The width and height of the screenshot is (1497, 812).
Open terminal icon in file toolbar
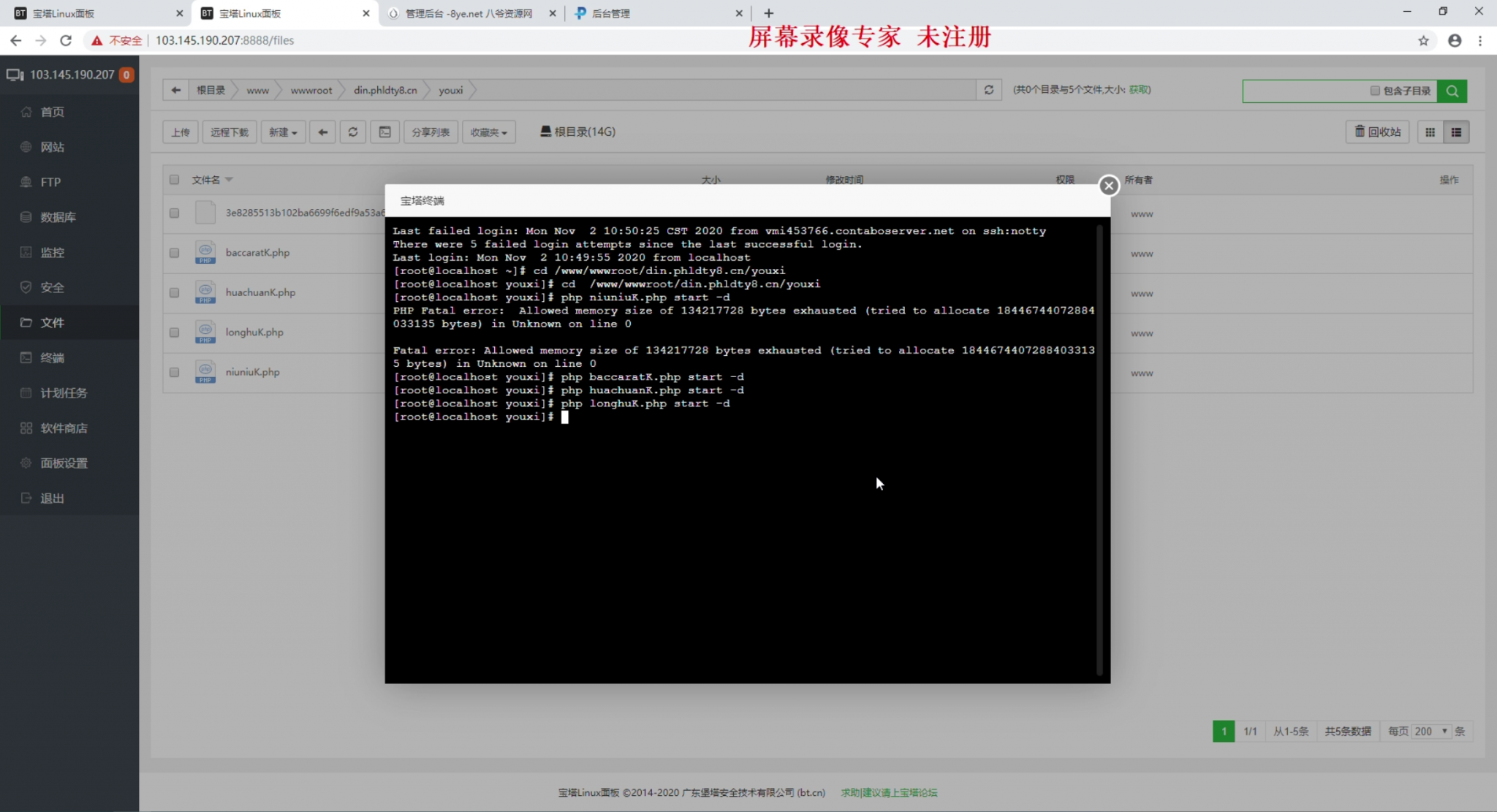(384, 132)
